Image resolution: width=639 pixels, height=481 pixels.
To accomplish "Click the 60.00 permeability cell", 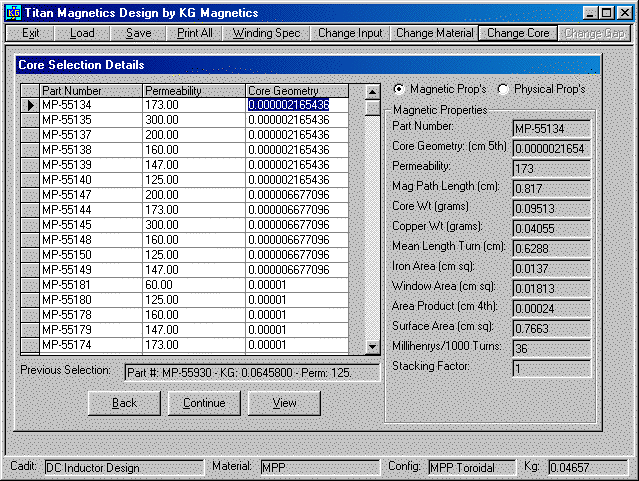I will (x=194, y=285).
